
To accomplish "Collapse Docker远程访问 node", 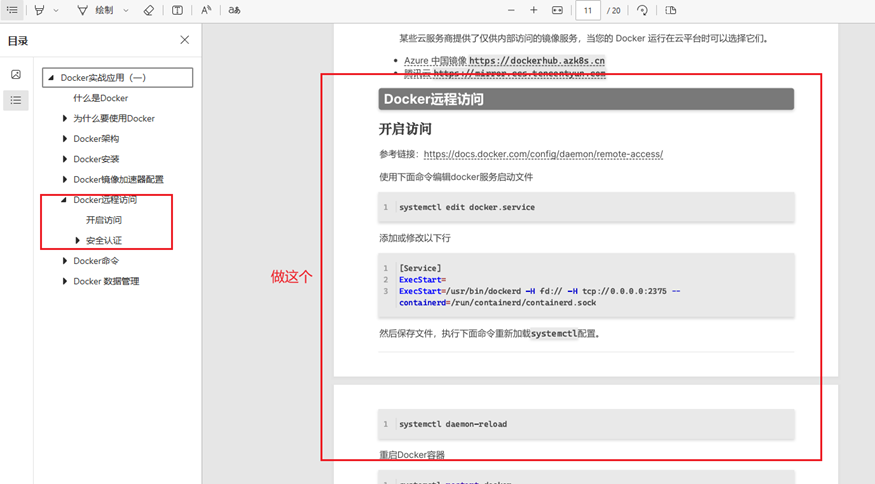I will coord(64,199).
